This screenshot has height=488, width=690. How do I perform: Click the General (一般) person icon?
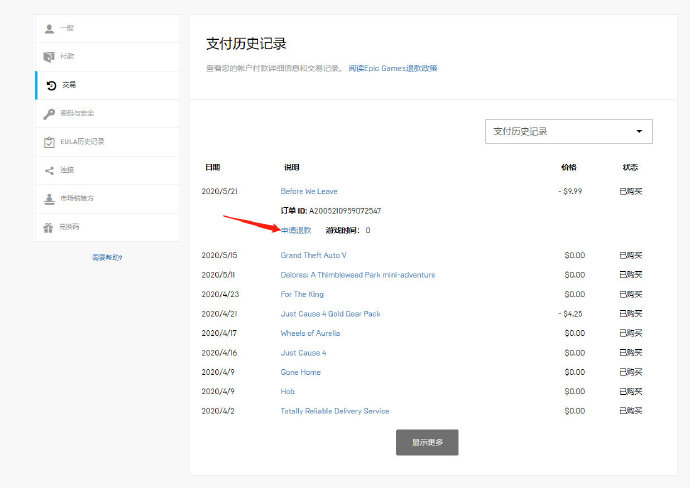click(50, 28)
